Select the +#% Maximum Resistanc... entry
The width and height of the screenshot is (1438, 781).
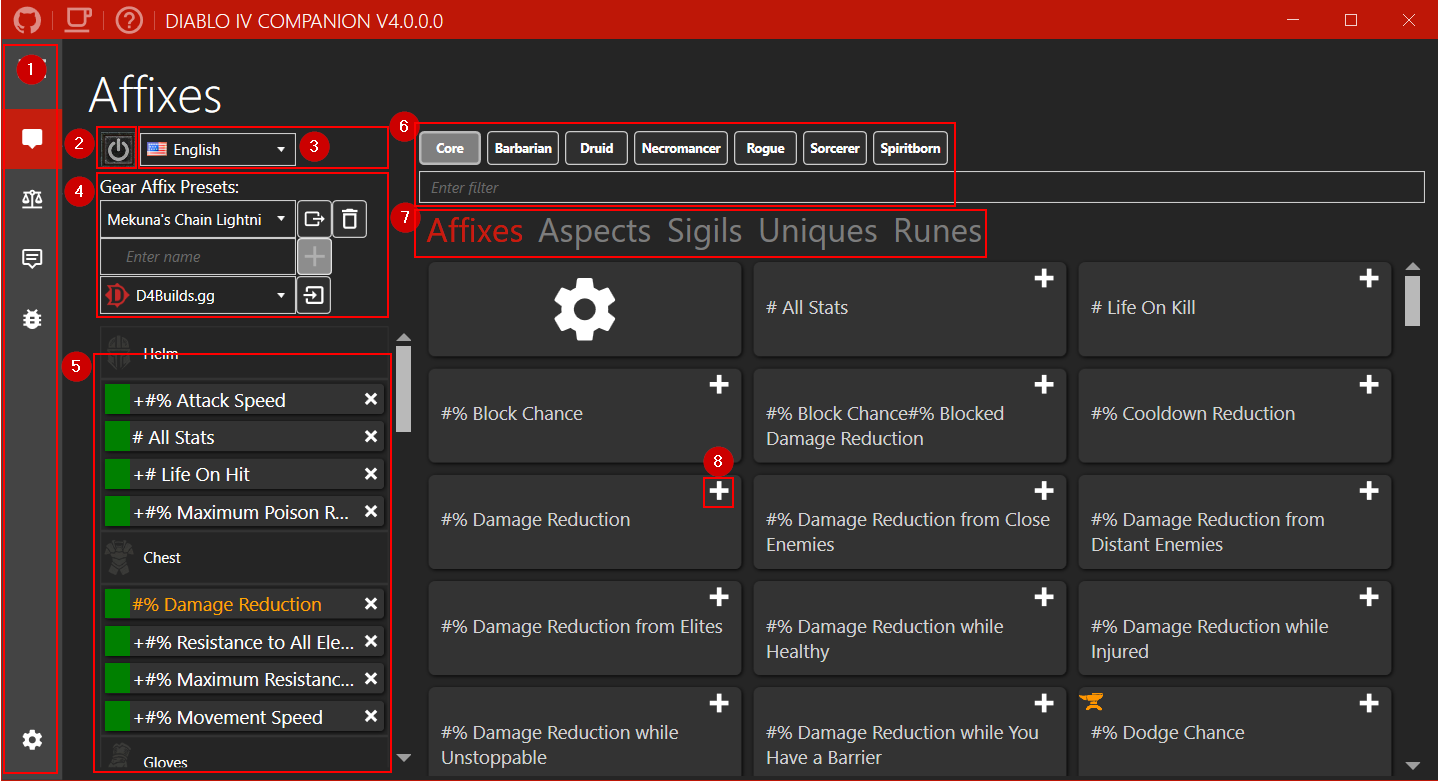(x=244, y=680)
